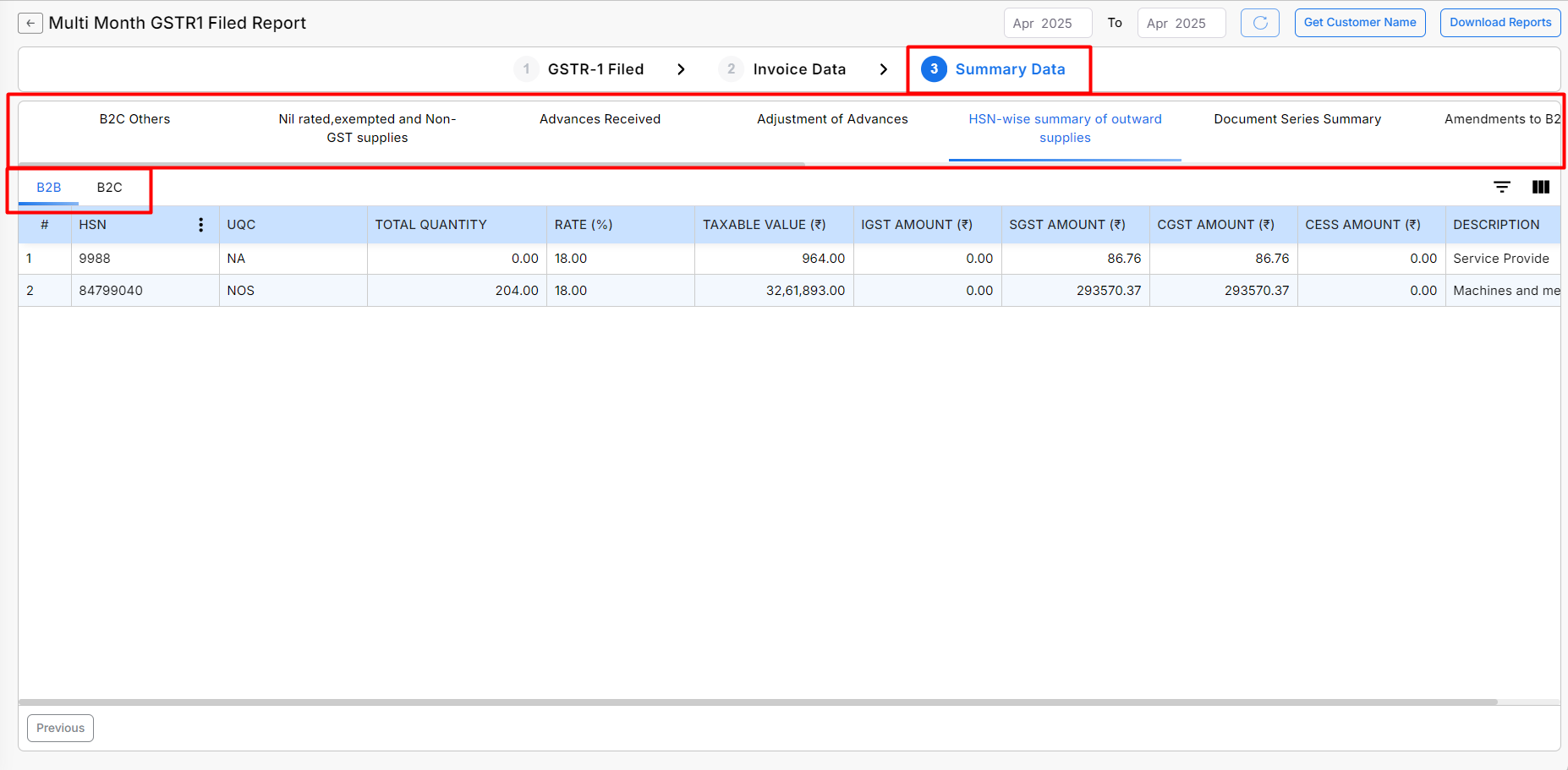Select the Nil rated, exempted supplies tab
This screenshot has height=770, width=1568.
point(367,128)
